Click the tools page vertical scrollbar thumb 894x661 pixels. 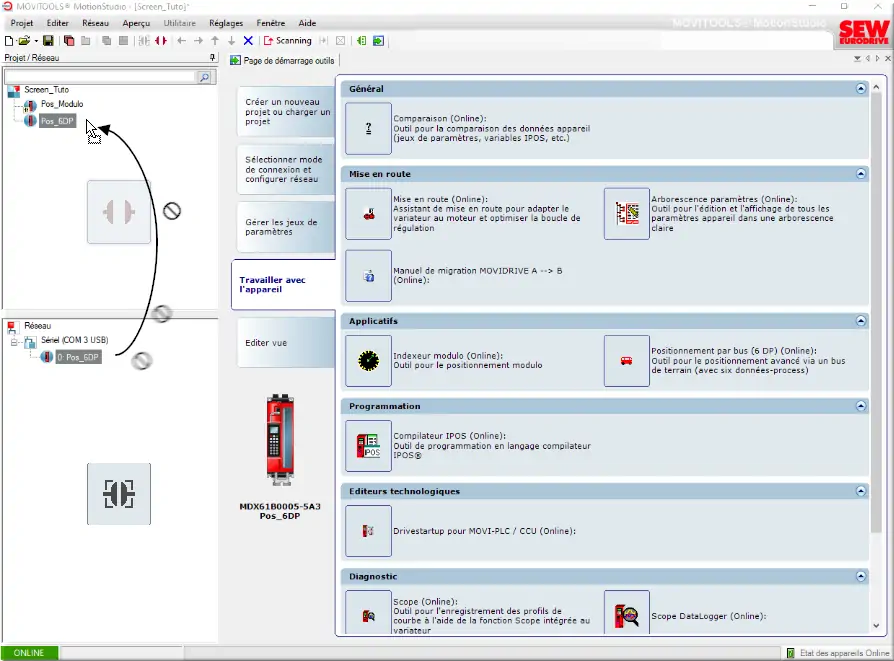[876, 314]
